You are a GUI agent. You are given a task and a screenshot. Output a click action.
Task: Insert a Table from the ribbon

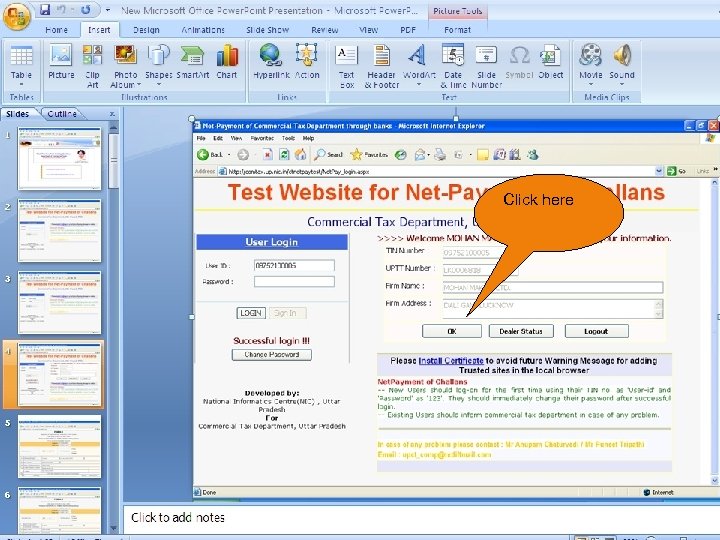(21, 67)
